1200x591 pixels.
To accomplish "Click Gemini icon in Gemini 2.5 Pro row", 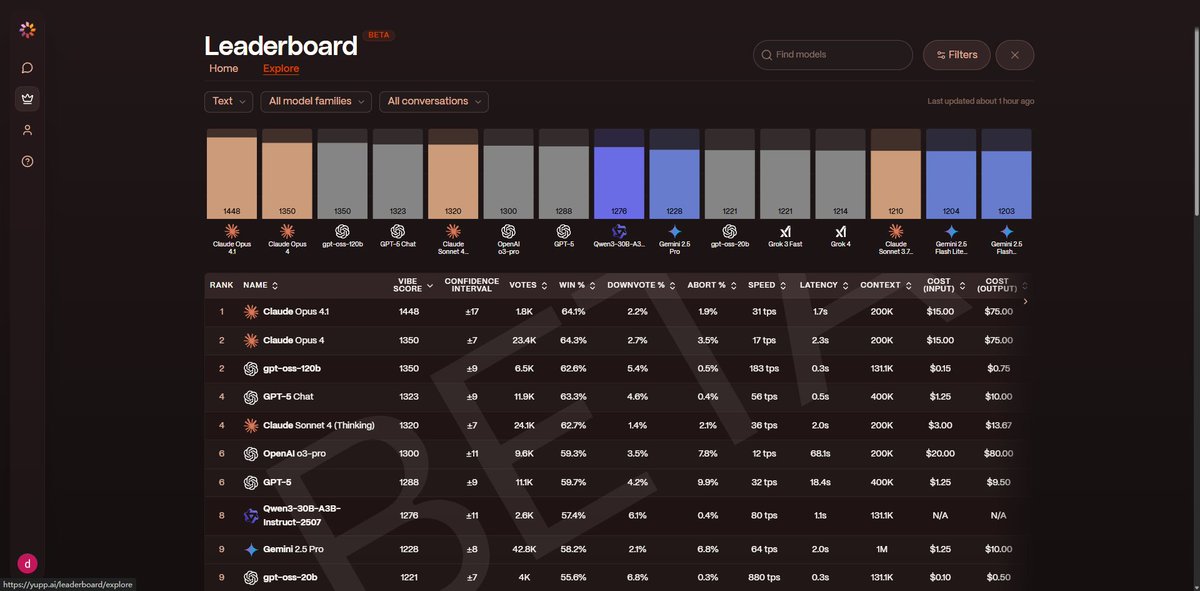I will coord(251,550).
